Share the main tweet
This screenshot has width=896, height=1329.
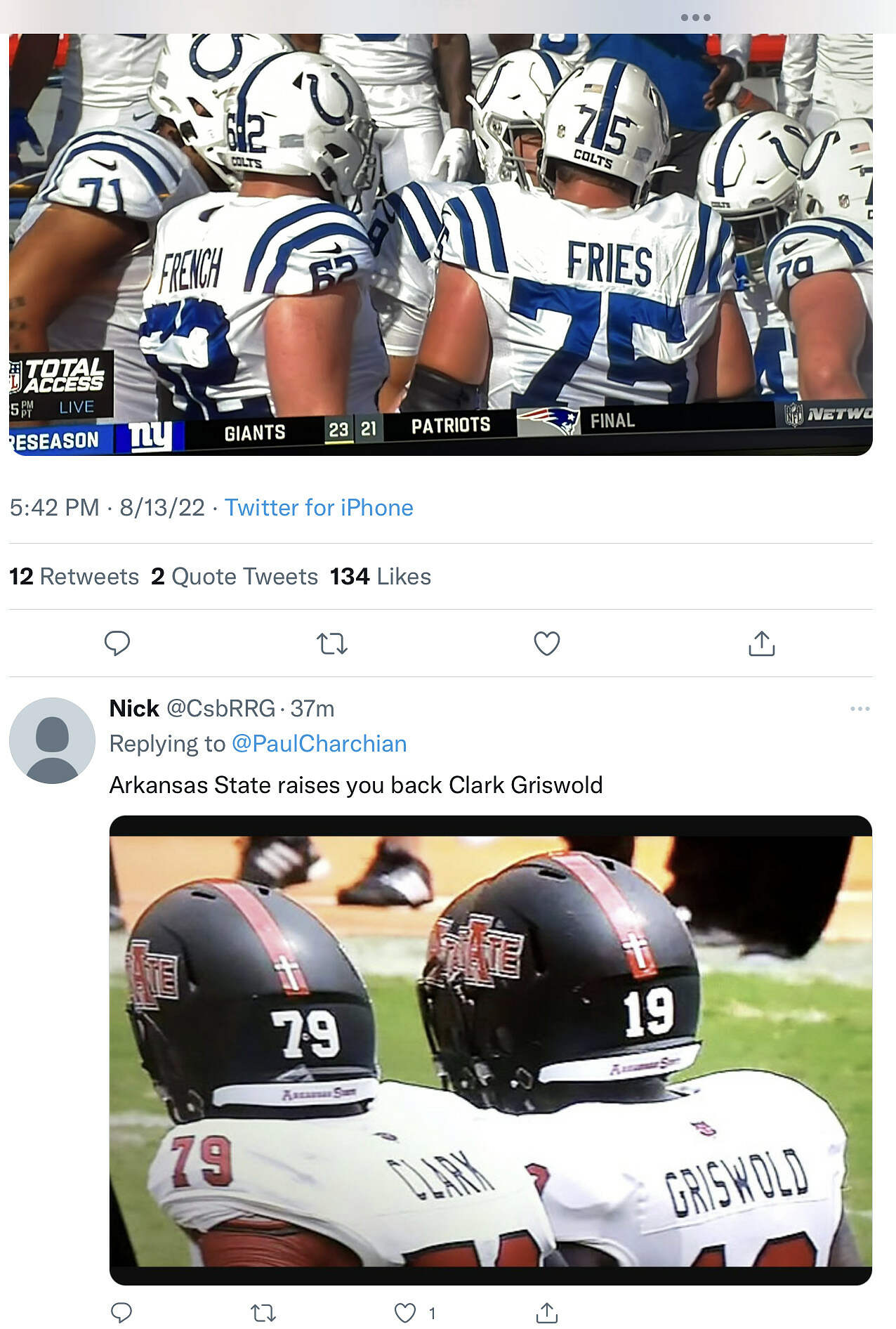(x=762, y=643)
